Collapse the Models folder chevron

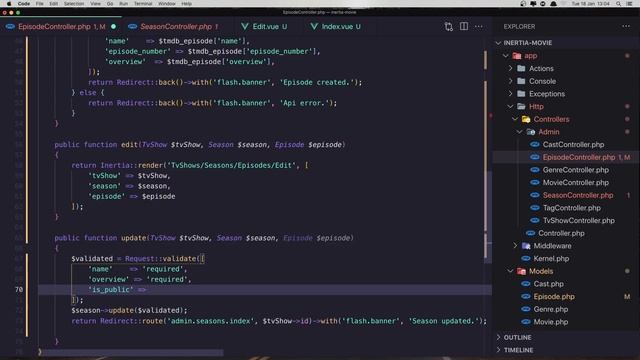(x=510, y=271)
